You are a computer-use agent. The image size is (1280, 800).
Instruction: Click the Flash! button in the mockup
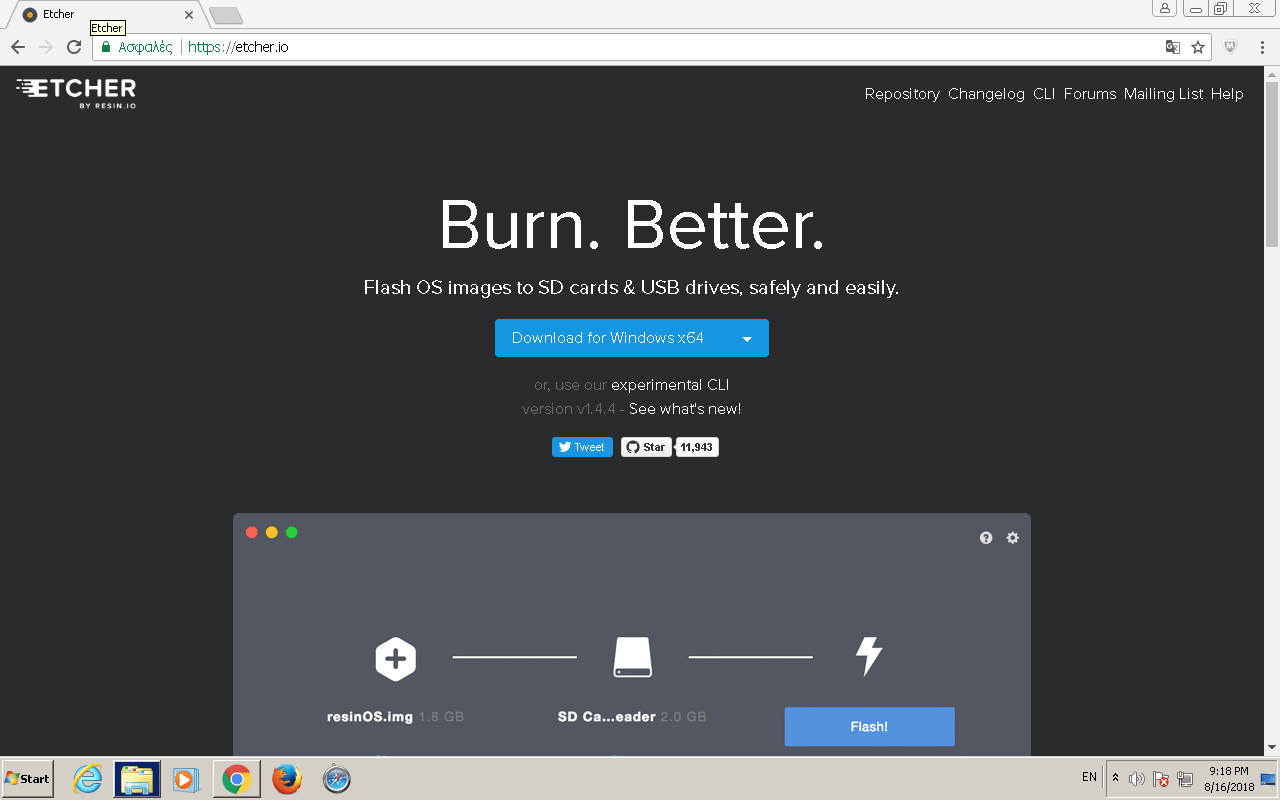pyautogui.click(x=869, y=727)
